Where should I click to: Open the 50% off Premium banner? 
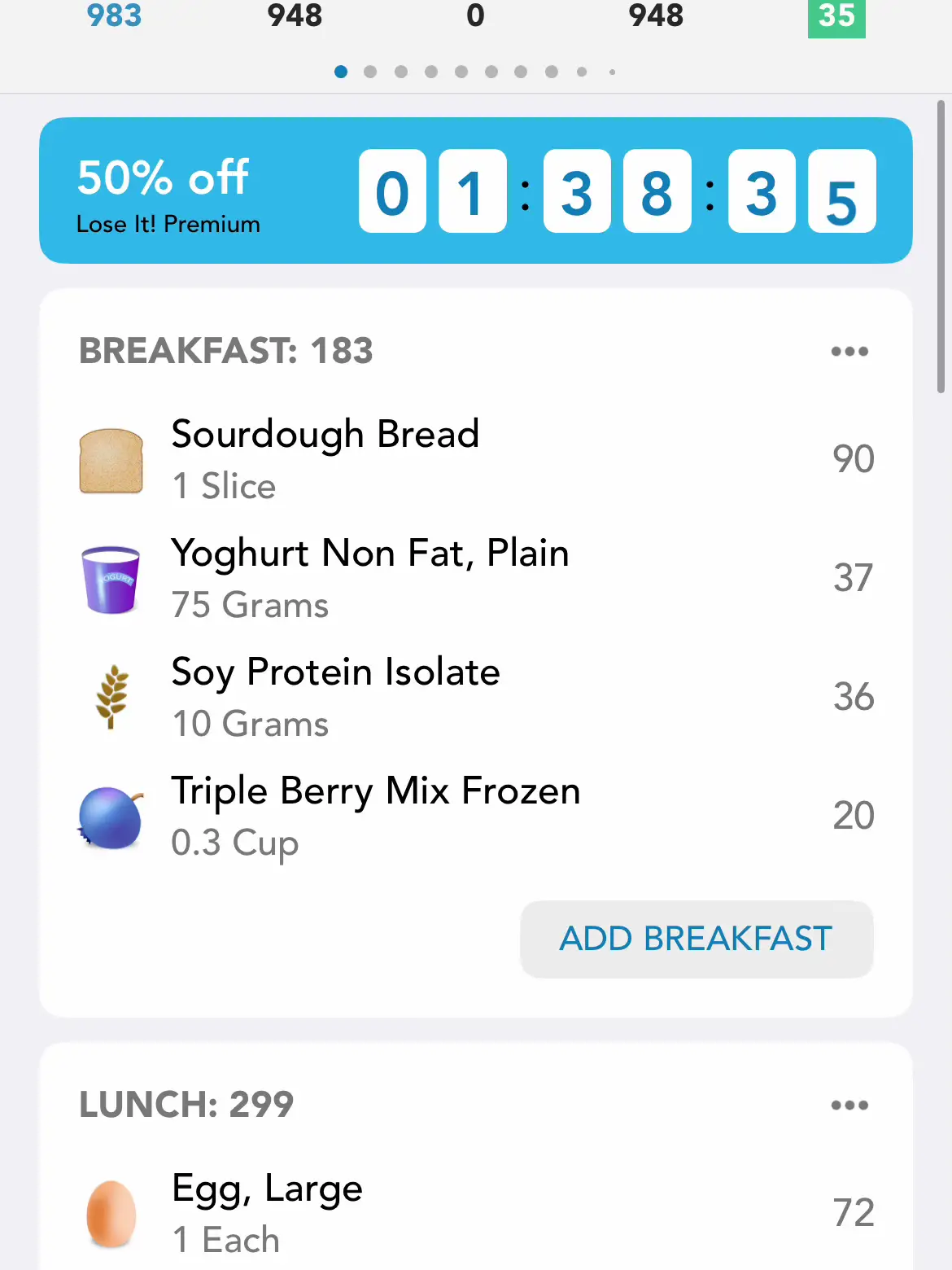coord(475,190)
